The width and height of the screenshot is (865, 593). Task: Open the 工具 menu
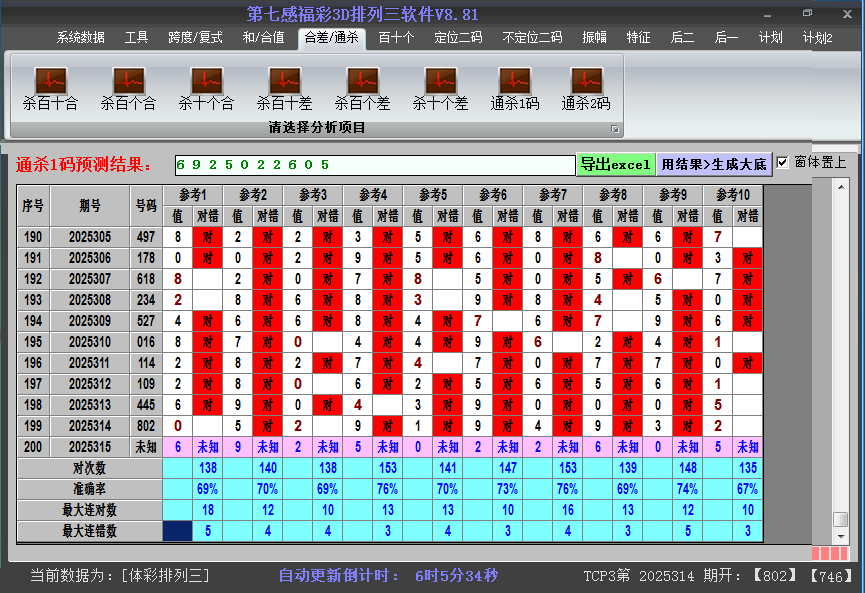[136, 38]
